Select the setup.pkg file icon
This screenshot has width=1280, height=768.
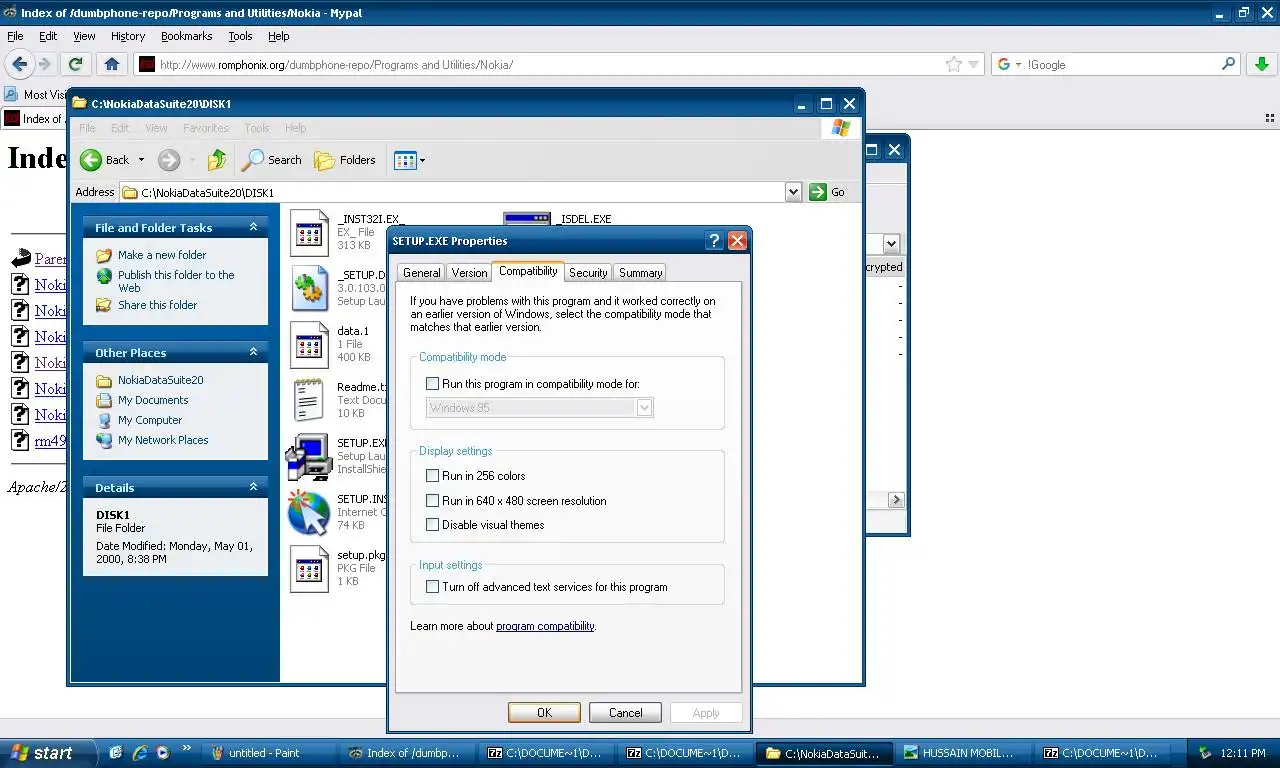pos(309,569)
